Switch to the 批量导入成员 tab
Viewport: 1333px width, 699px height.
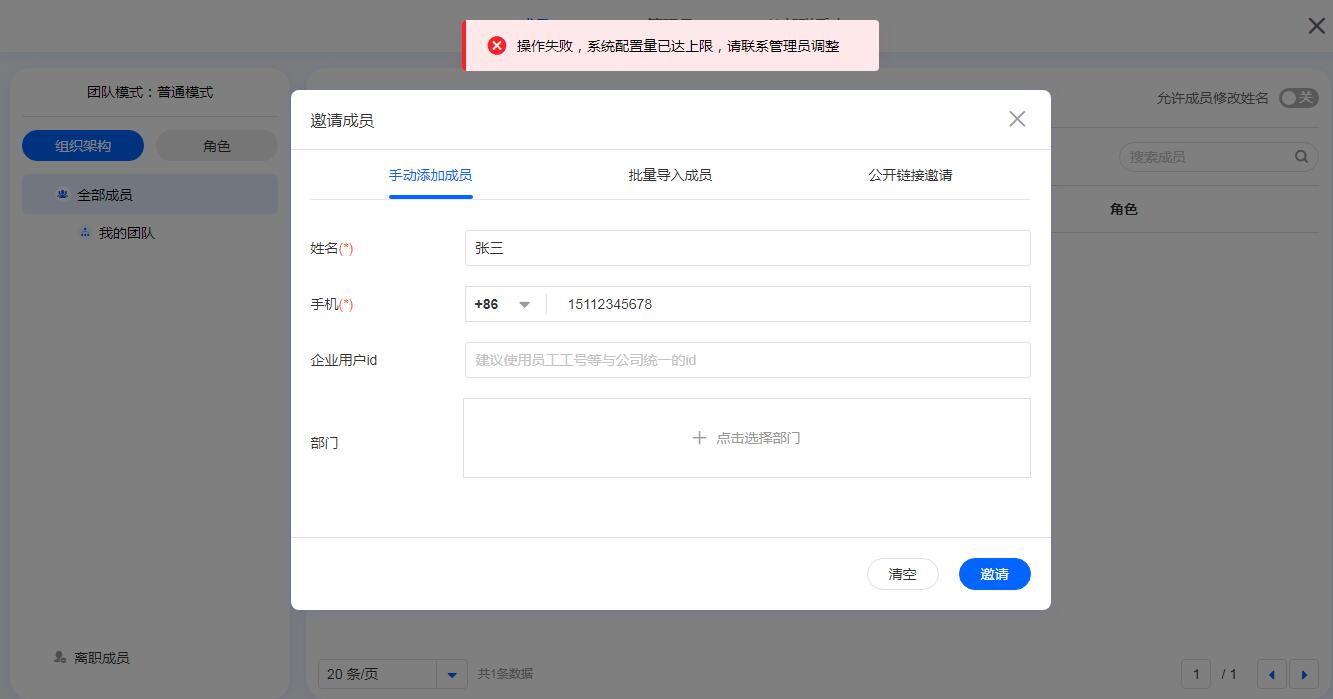pos(669,174)
